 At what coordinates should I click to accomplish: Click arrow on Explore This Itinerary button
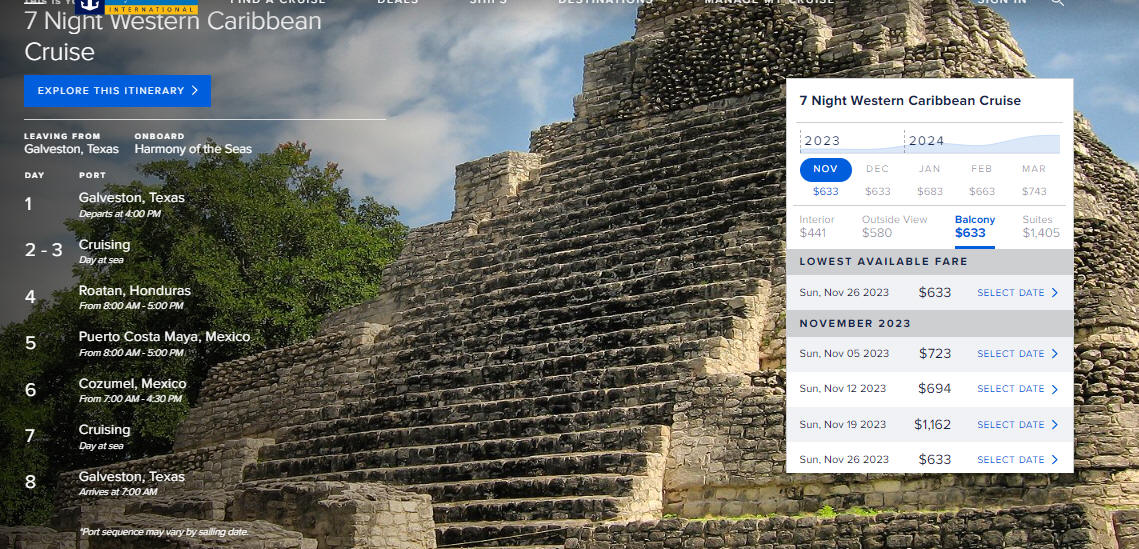(x=195, y=91)
